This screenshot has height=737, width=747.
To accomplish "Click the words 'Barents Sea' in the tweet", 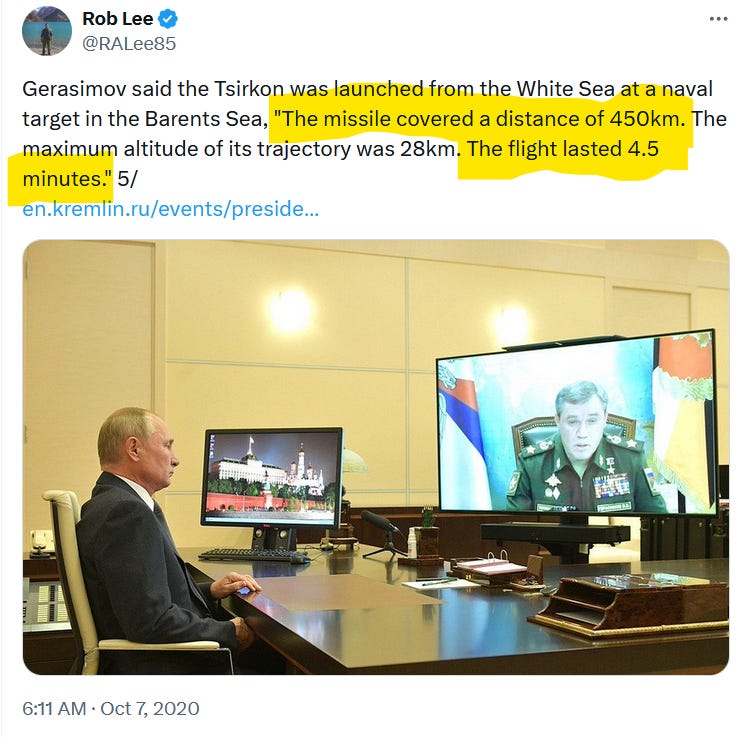I will (x=203, y=119).
